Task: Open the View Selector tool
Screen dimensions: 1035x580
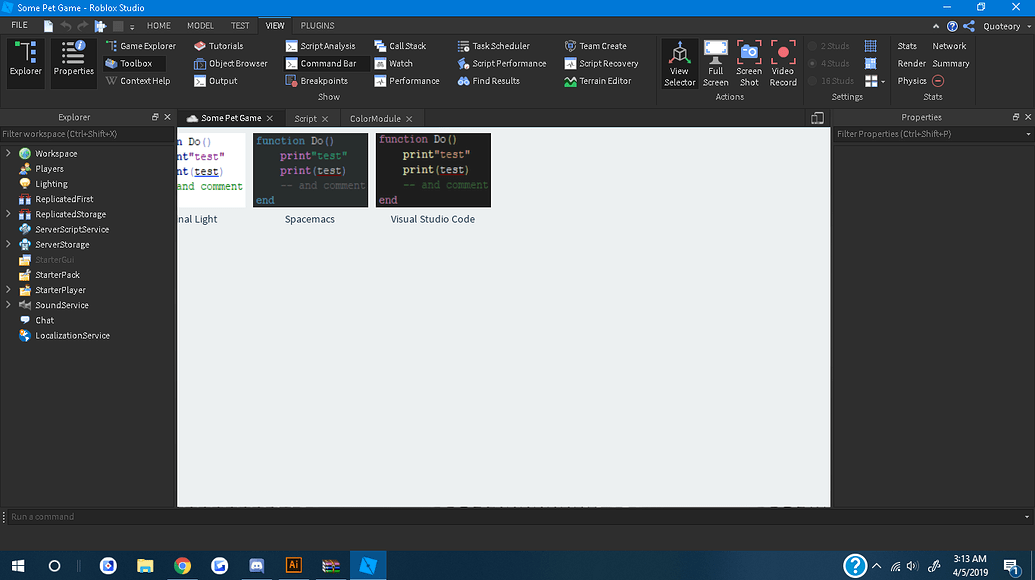Action: click(x=680, y=63)
